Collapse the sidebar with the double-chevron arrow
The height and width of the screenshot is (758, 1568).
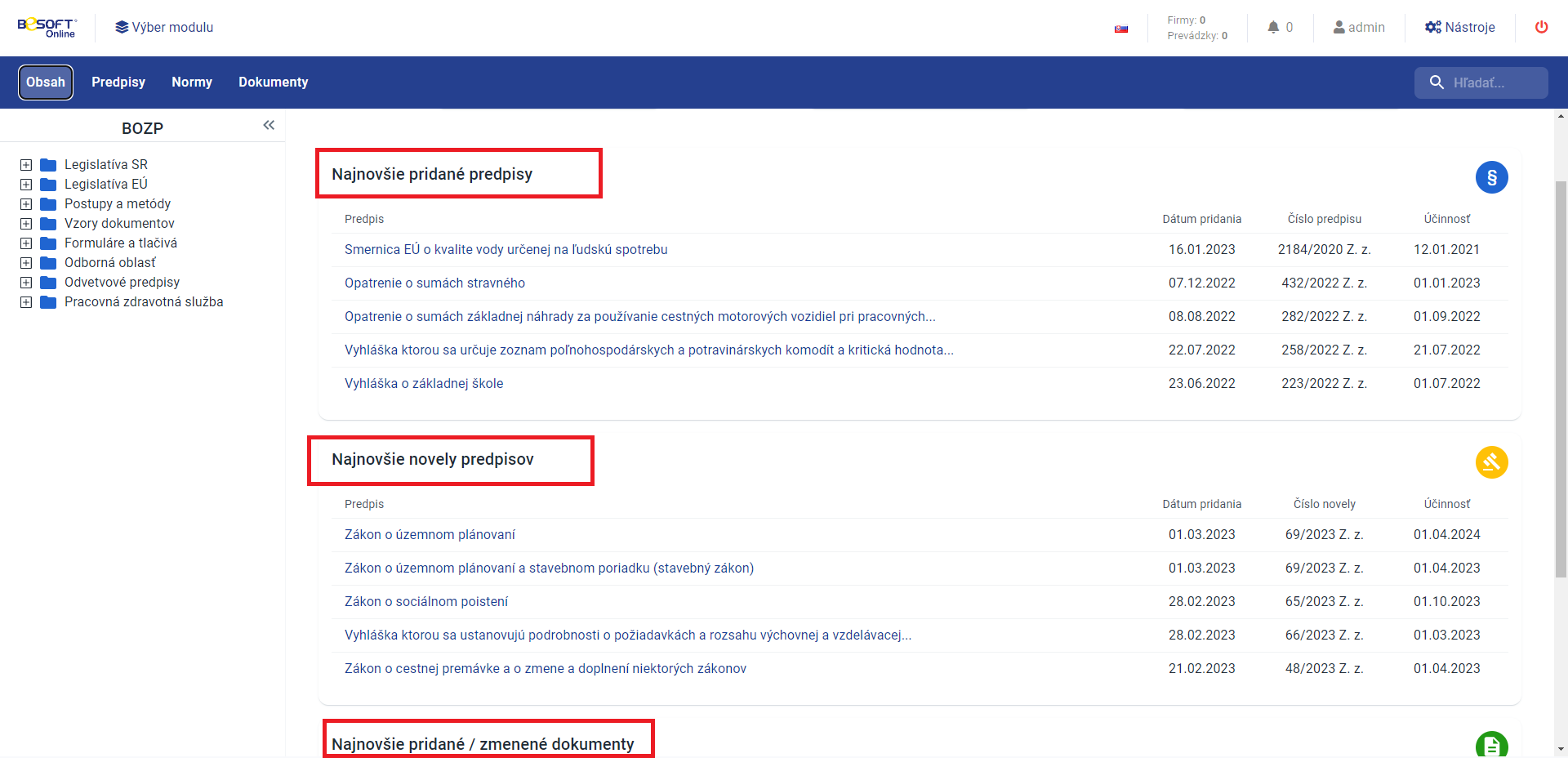pyautogui.click(x=269, y=125)
